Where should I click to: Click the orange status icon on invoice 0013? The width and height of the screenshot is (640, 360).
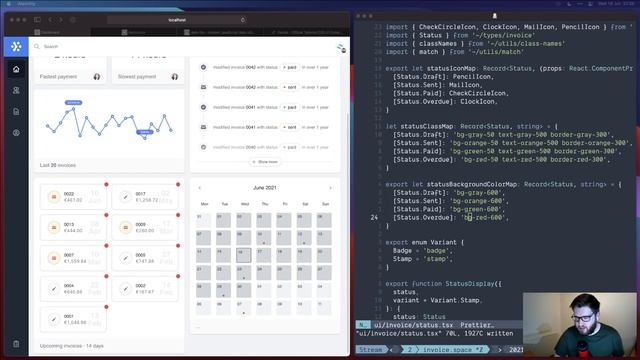[53, 227]
